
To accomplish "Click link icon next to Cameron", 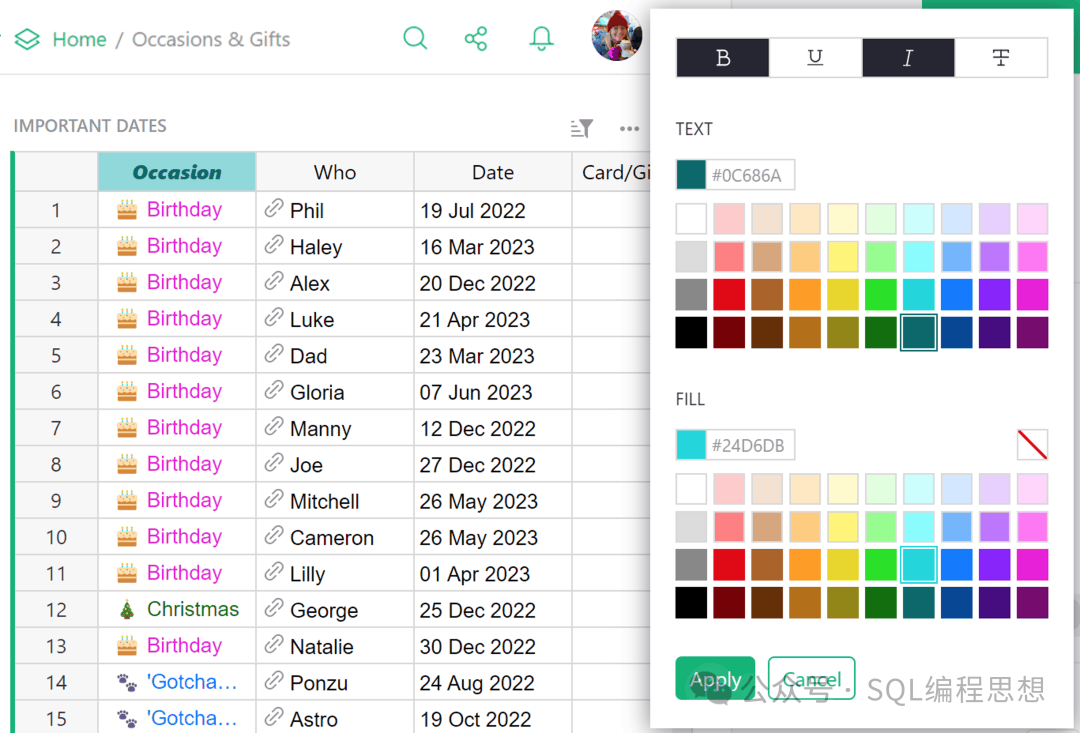I will [274, 535].
